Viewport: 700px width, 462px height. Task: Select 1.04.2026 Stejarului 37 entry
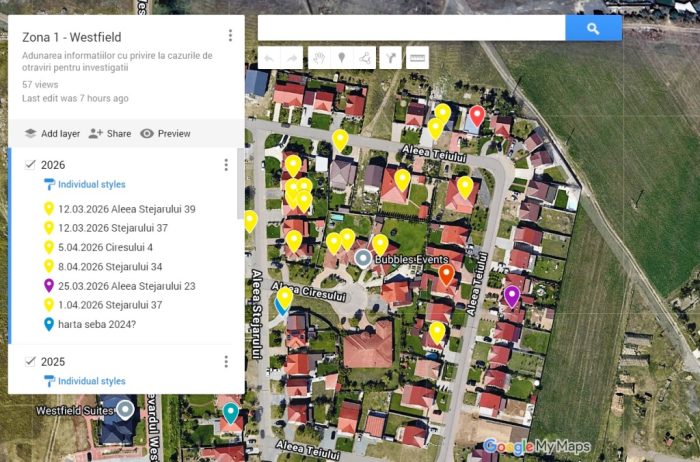(x=110, y=305)
